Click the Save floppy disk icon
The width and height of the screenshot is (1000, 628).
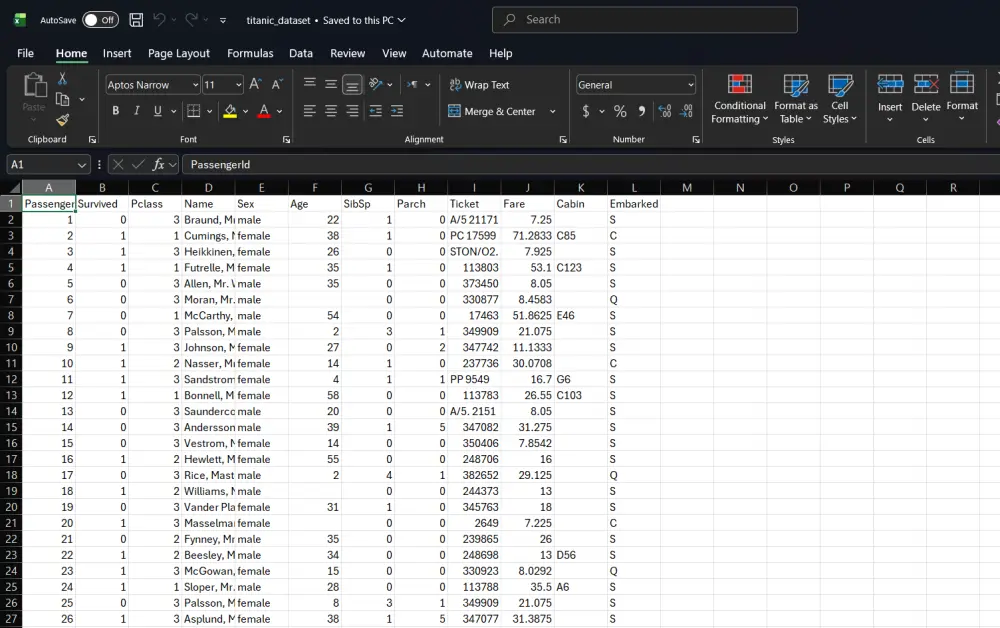click(136, 20)
